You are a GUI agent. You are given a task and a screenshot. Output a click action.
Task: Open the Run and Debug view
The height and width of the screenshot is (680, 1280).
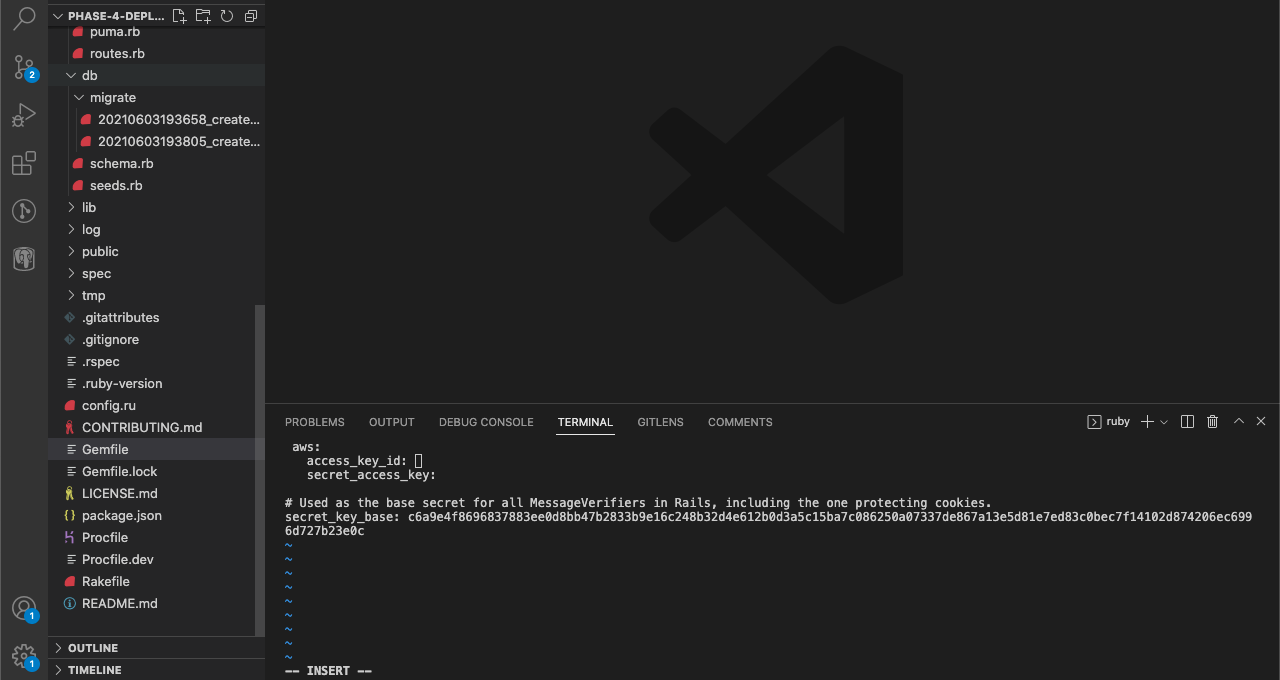tap(24, 115)
